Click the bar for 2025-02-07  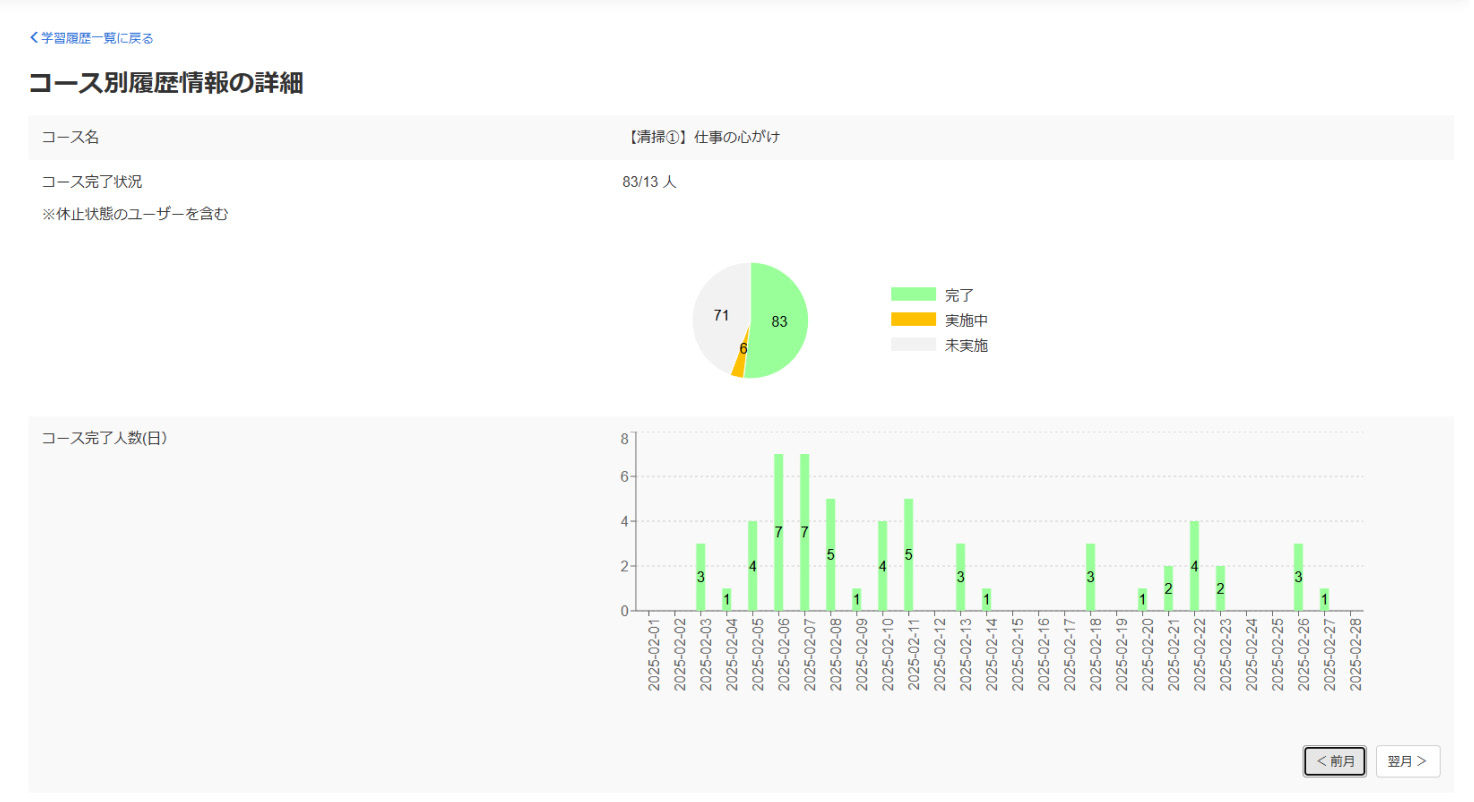(x=805, y=532)
